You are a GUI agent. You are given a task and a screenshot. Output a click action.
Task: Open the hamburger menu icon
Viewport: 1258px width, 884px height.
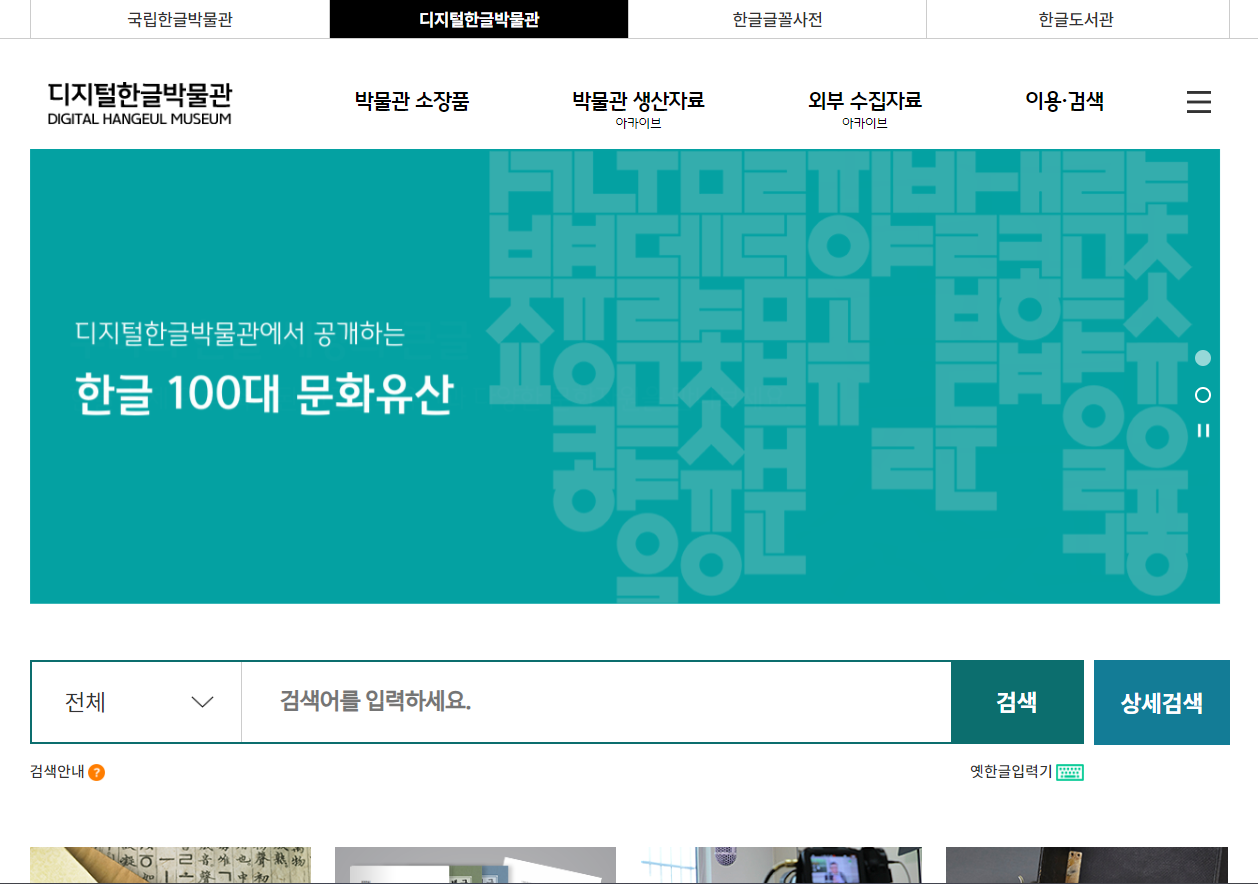coord(1198,102)
